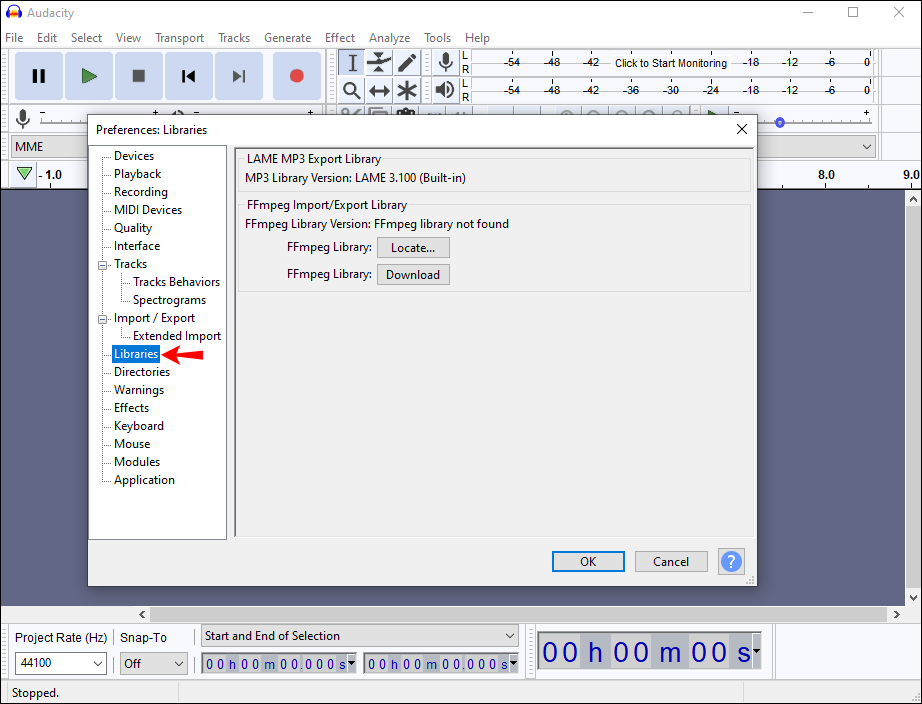Open the Tools menu
Image resolution: width=922 pixels, height=704 pixels.
437,38
